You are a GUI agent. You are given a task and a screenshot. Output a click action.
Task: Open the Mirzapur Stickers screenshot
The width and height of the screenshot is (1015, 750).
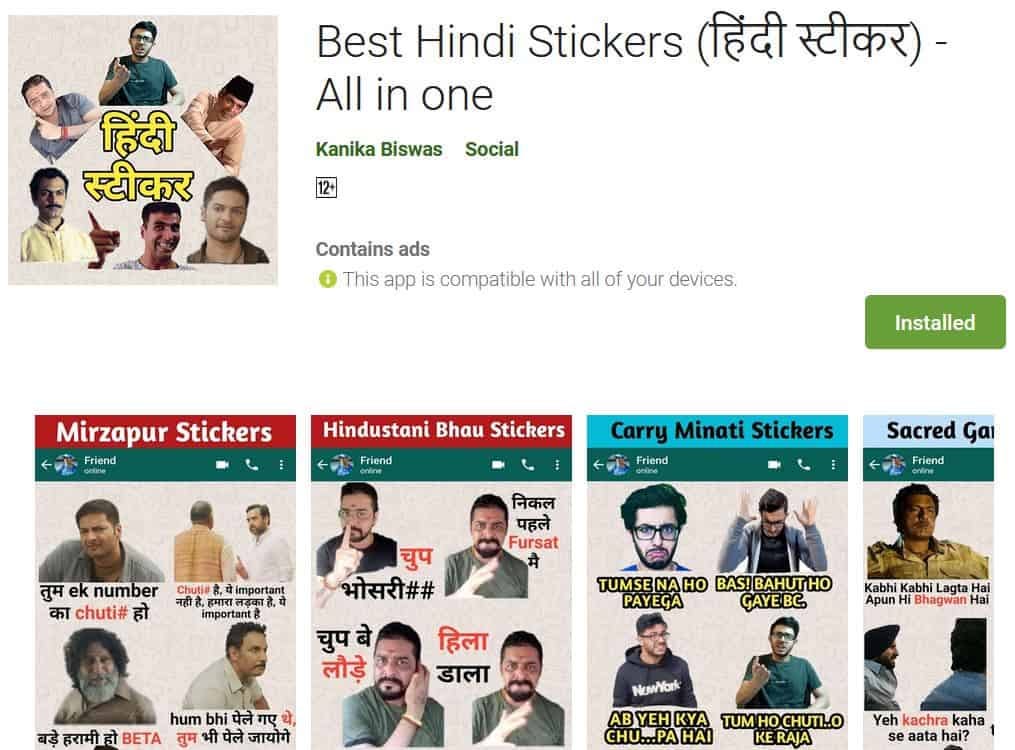tap(165, 582)
